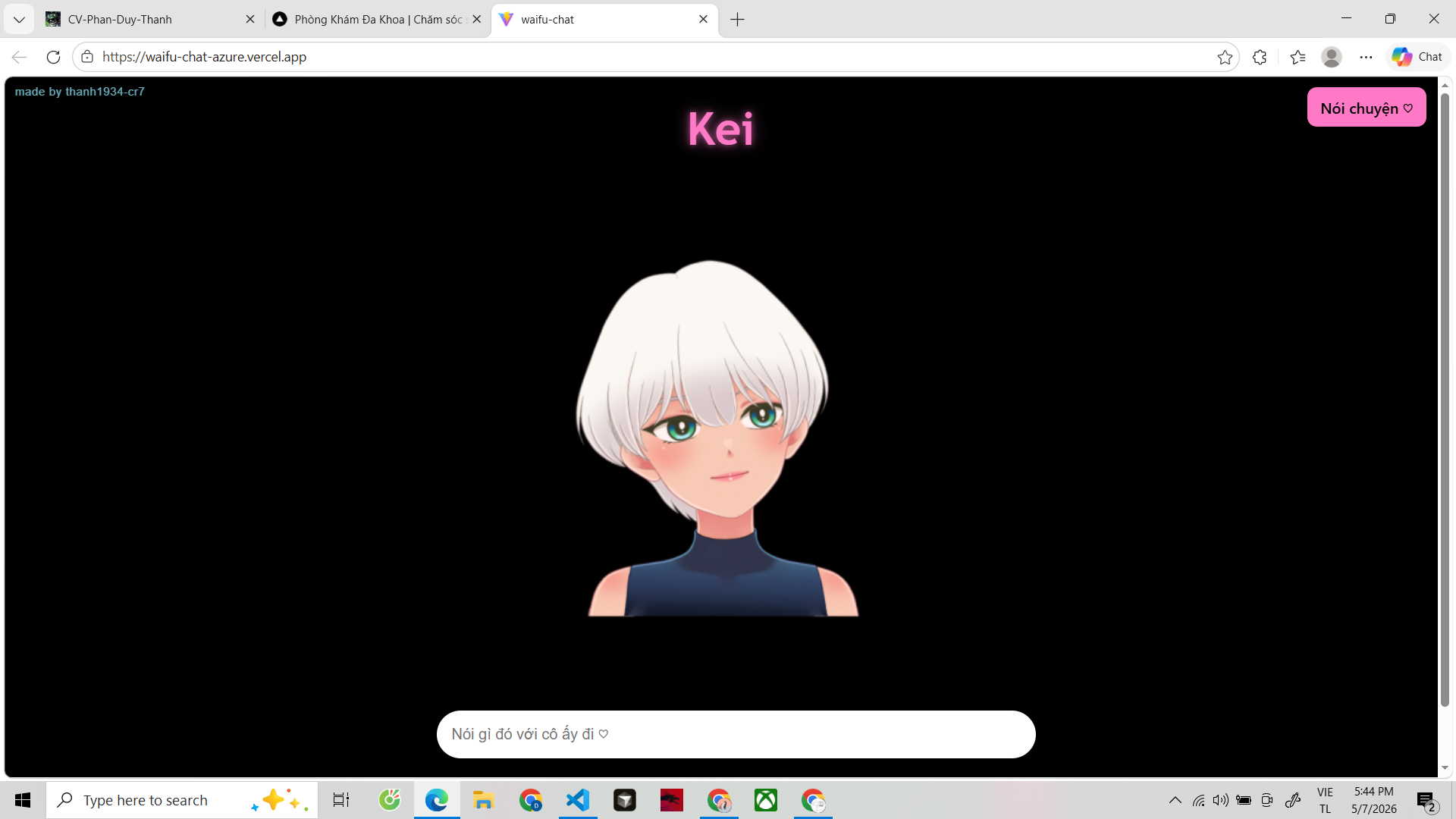Click the Nói chuyện button
This screenshot has width=1456, height=819.
click(x=1366, y=108)
